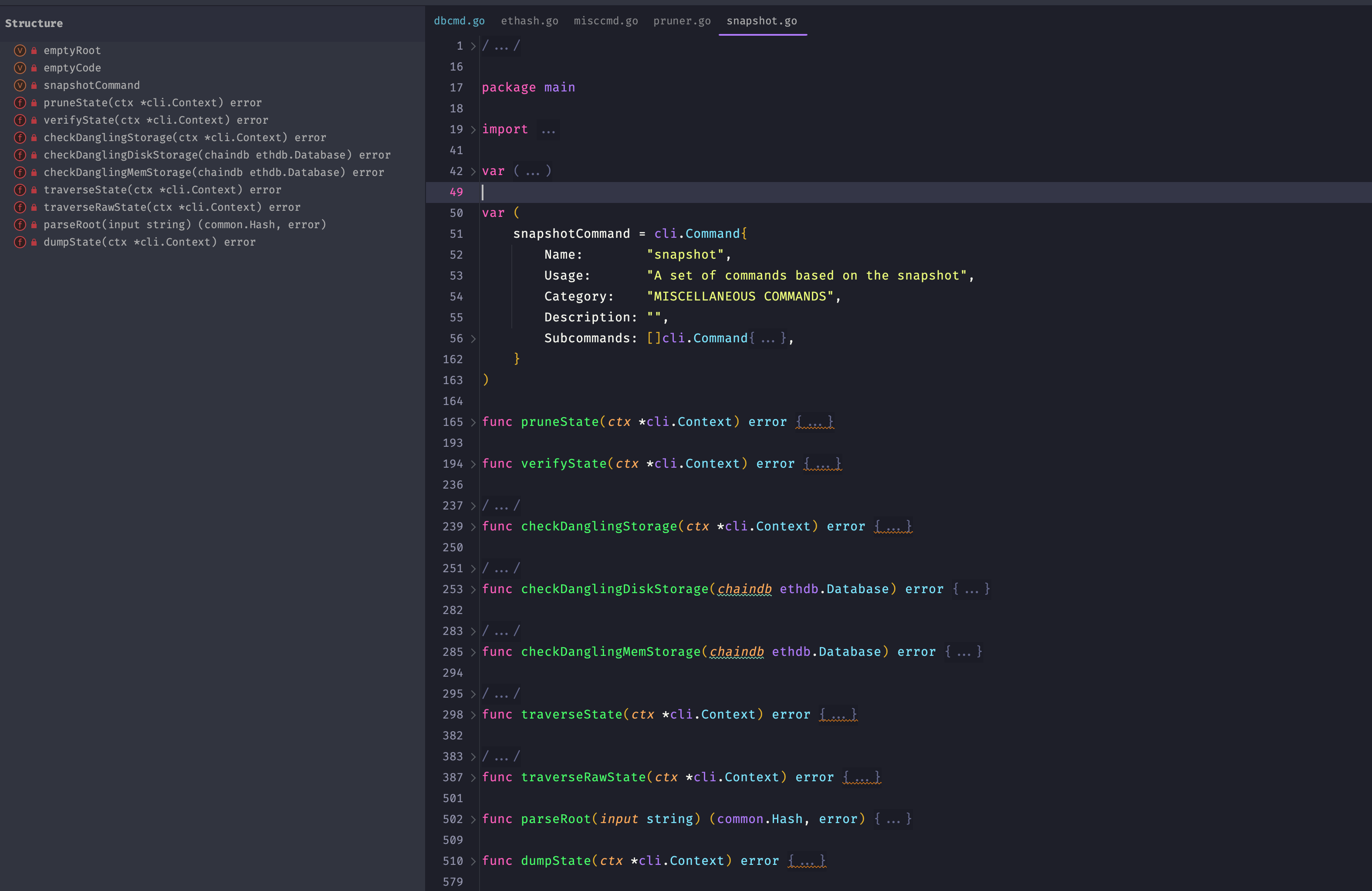Click the function icon beside verifyState

pos(20,120)
